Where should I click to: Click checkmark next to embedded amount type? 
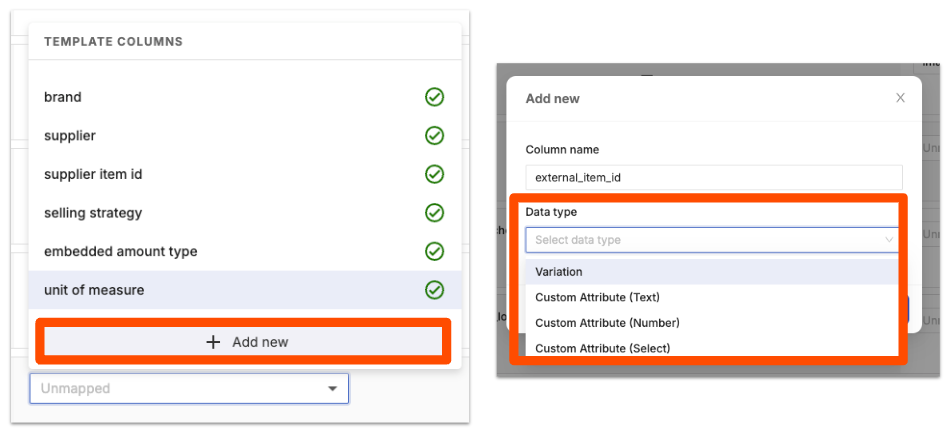[x=434, y=251]
